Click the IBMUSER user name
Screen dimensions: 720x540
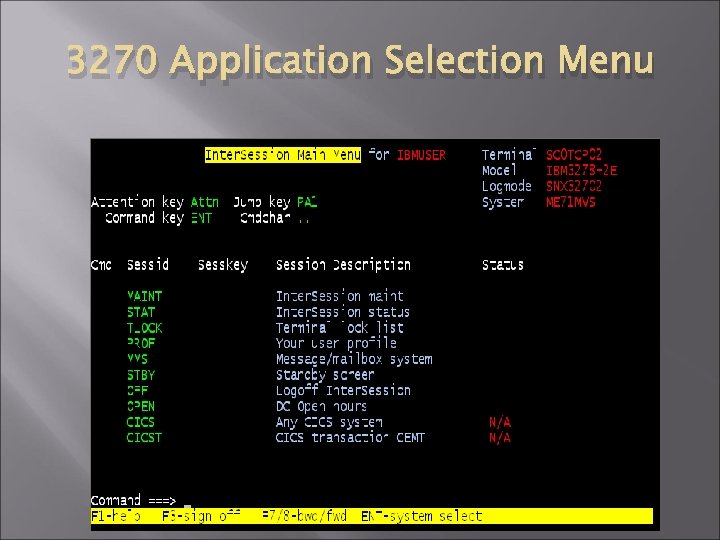tap(422, 155)
